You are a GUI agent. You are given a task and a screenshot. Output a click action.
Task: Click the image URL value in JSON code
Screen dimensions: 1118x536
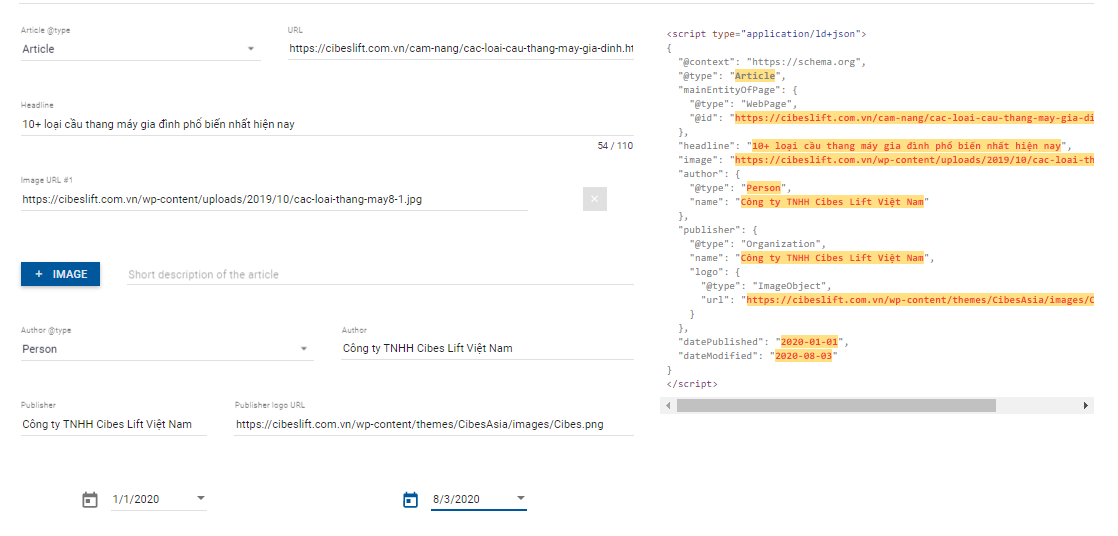click(914, 160)
